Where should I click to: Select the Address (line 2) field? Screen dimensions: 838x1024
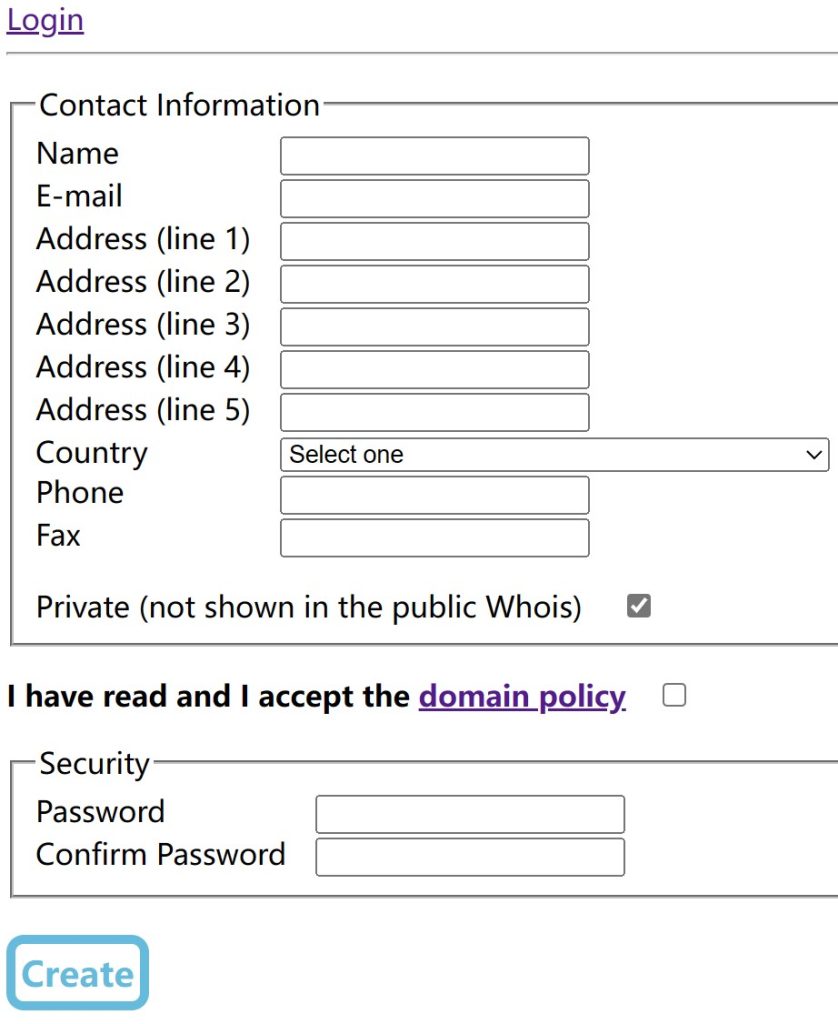tap(434, 284)
